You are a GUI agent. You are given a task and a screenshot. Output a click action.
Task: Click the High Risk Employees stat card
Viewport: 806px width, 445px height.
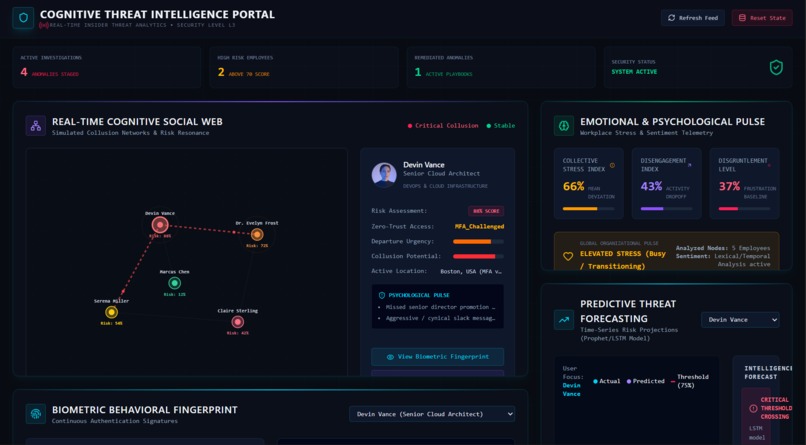point(304,67)
